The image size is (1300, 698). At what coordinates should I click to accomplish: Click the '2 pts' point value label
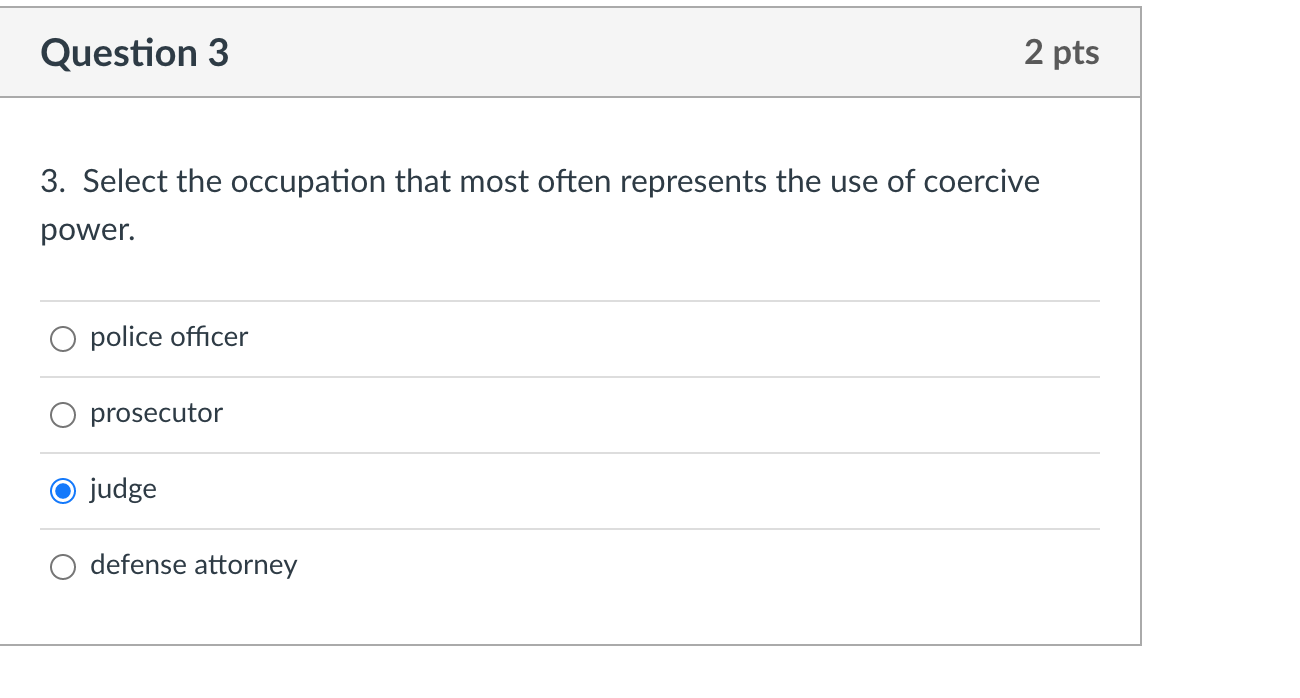tap(1061, 53)
